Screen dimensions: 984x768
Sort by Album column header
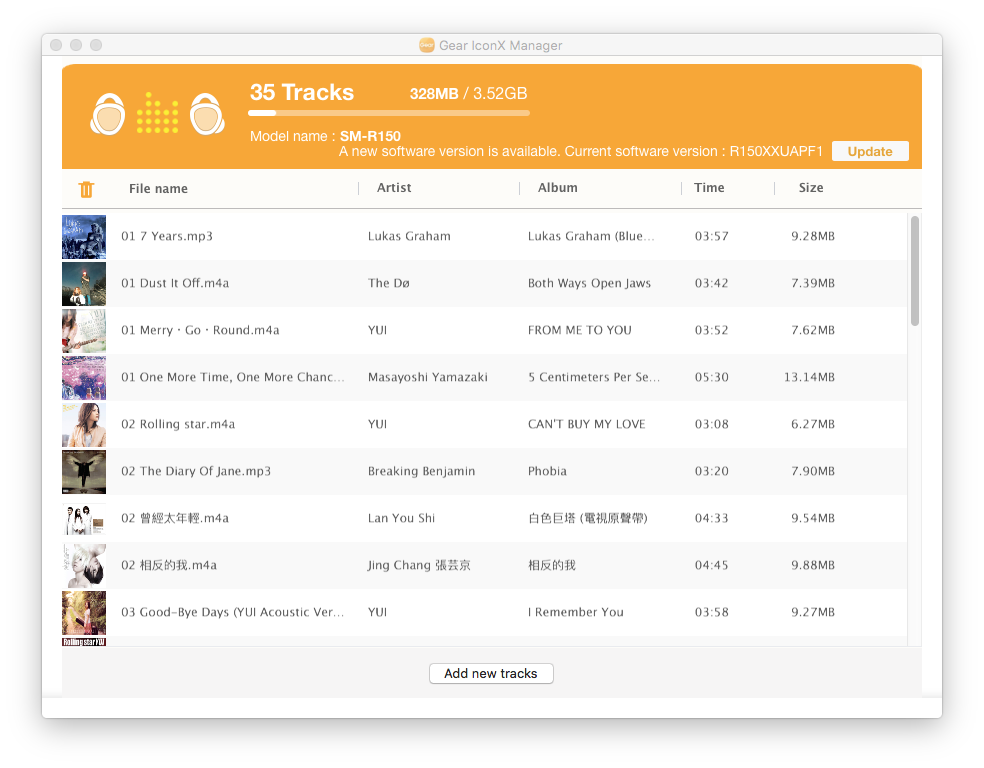click(x=557, y=188)
